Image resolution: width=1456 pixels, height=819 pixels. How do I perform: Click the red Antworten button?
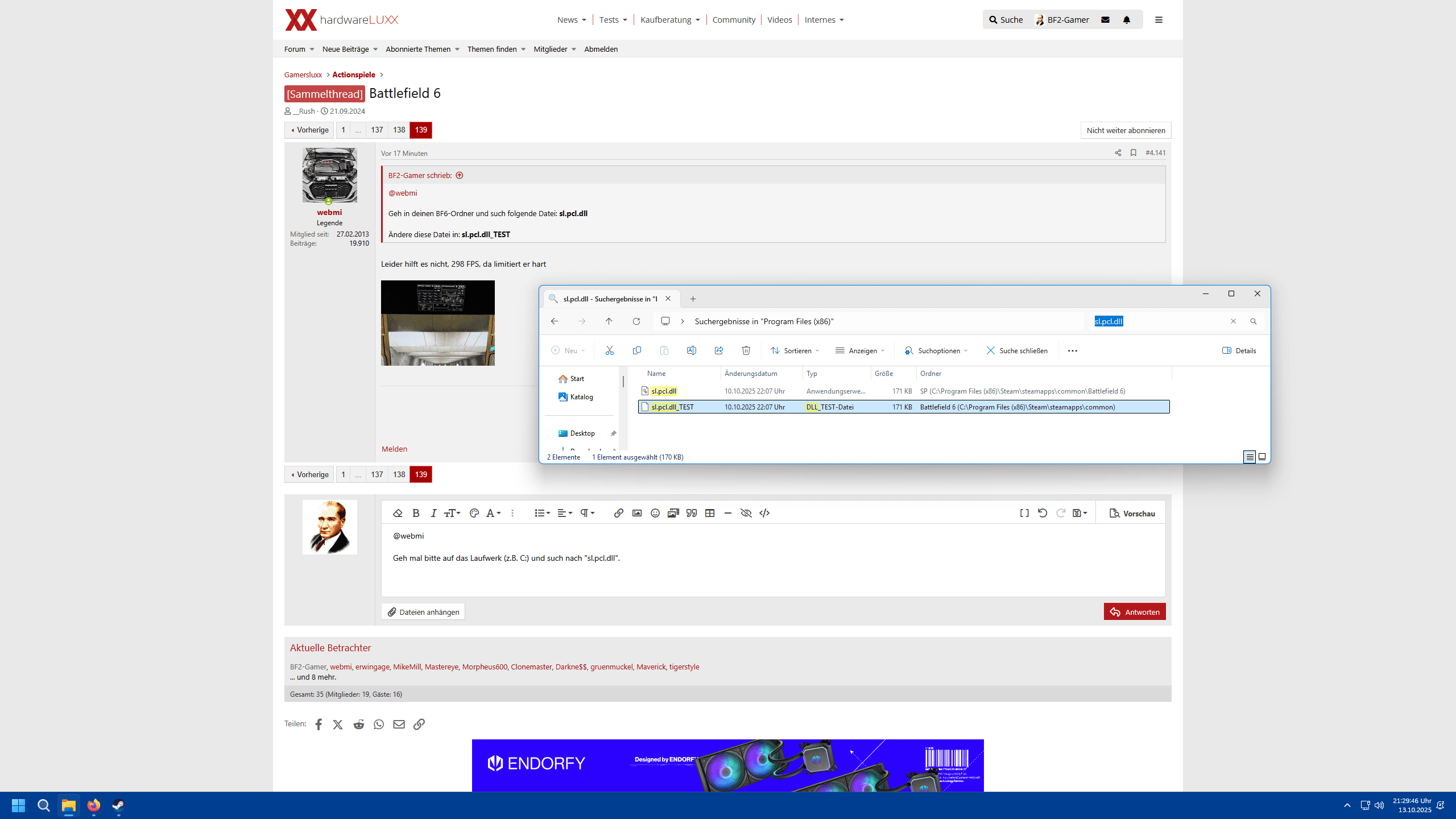[x=1134, y=612]
